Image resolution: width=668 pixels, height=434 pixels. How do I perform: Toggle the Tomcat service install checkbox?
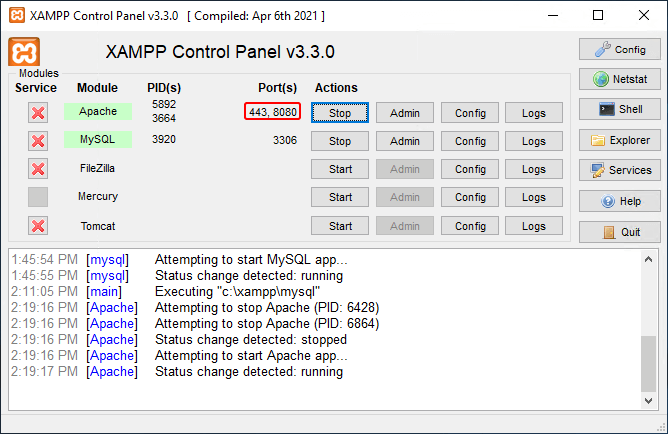[38, 226]
